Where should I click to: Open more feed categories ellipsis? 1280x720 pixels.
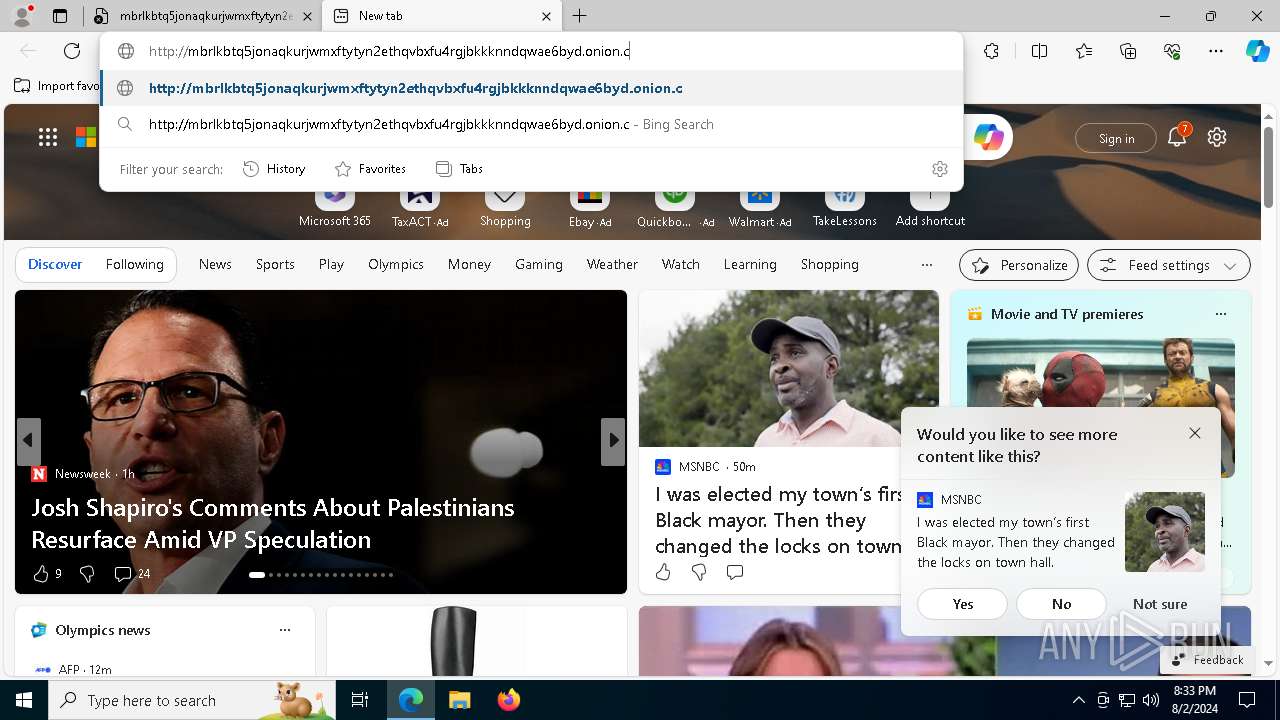coord(926,265)
